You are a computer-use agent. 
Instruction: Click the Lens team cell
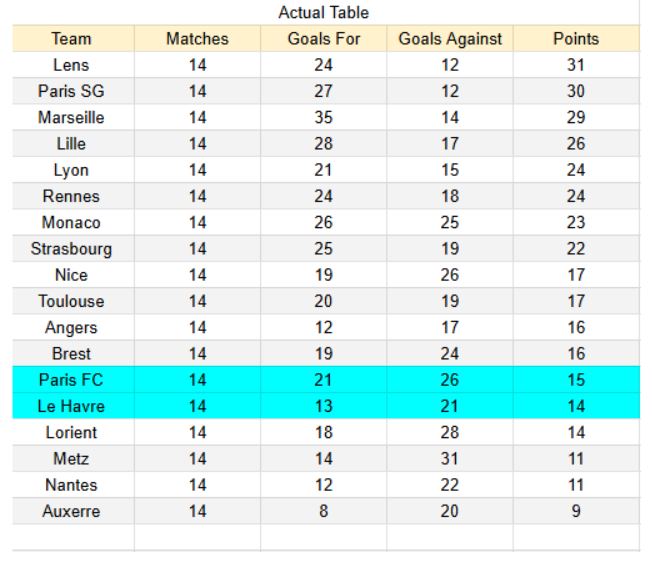(71, 65)
